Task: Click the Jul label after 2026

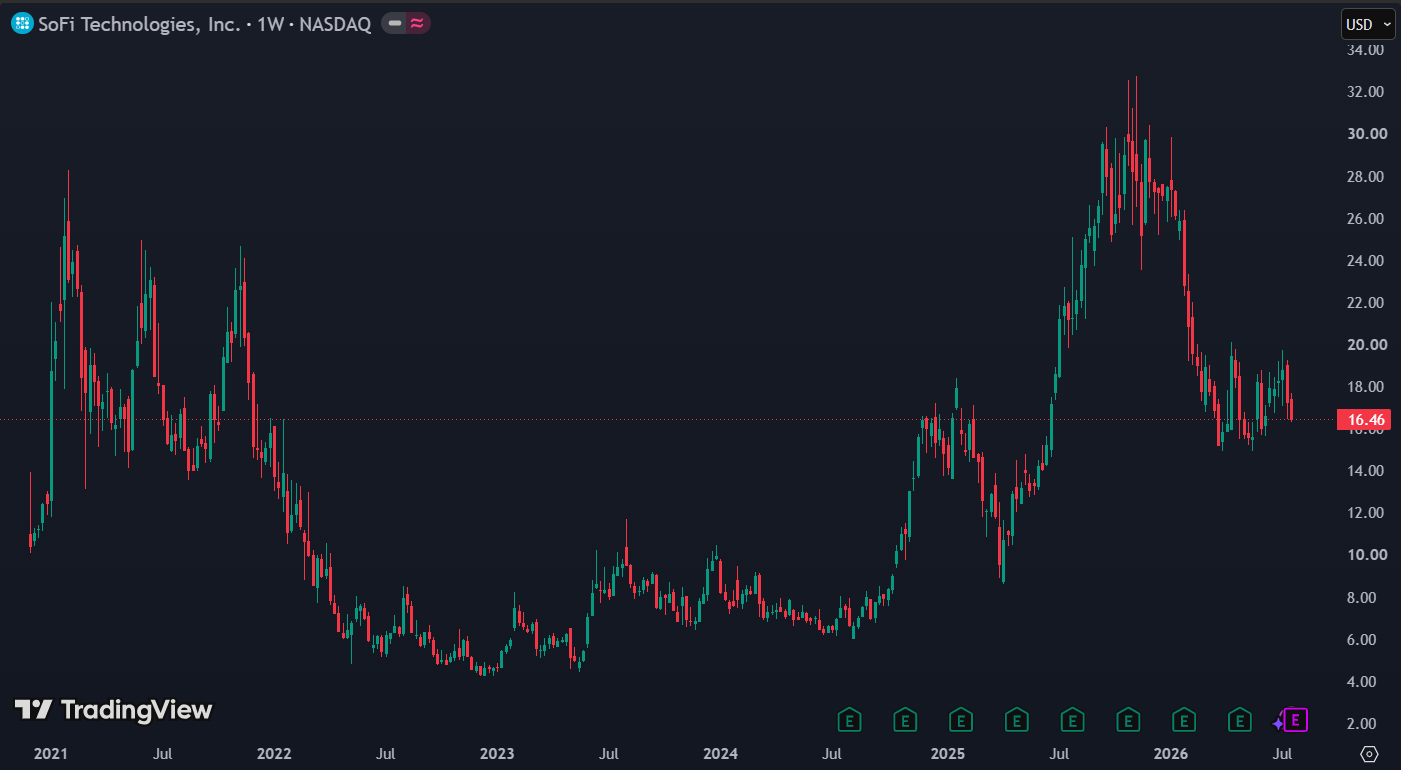Action: click(x=1283, y=752)
